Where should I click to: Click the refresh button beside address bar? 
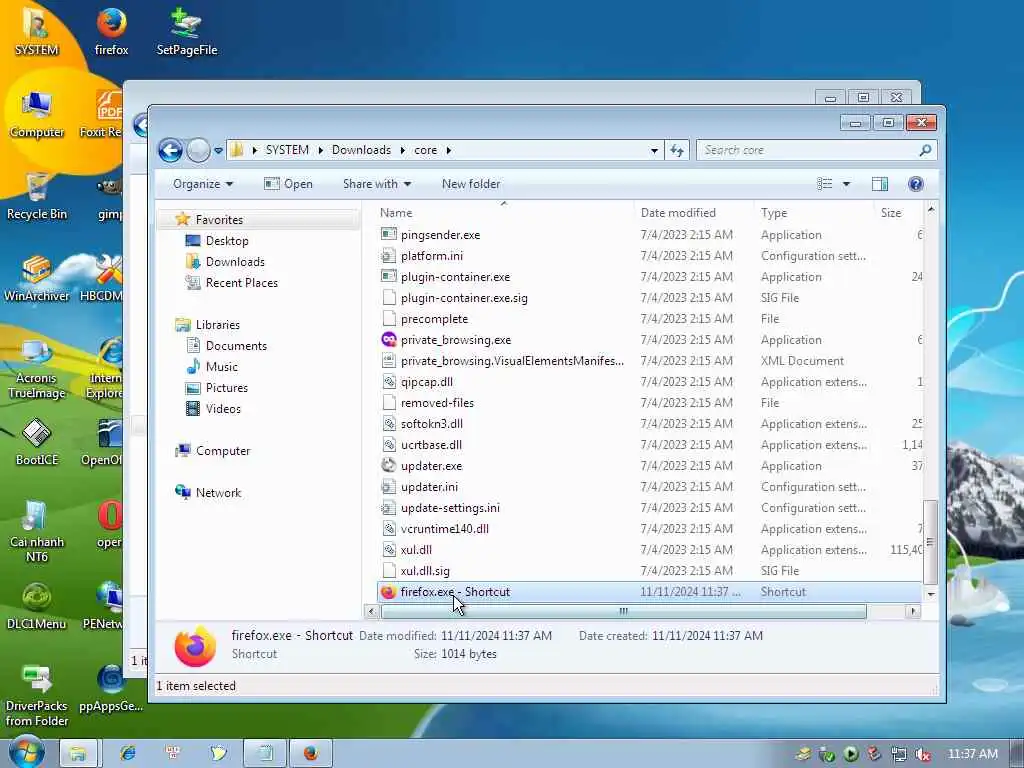coord(677,150)
